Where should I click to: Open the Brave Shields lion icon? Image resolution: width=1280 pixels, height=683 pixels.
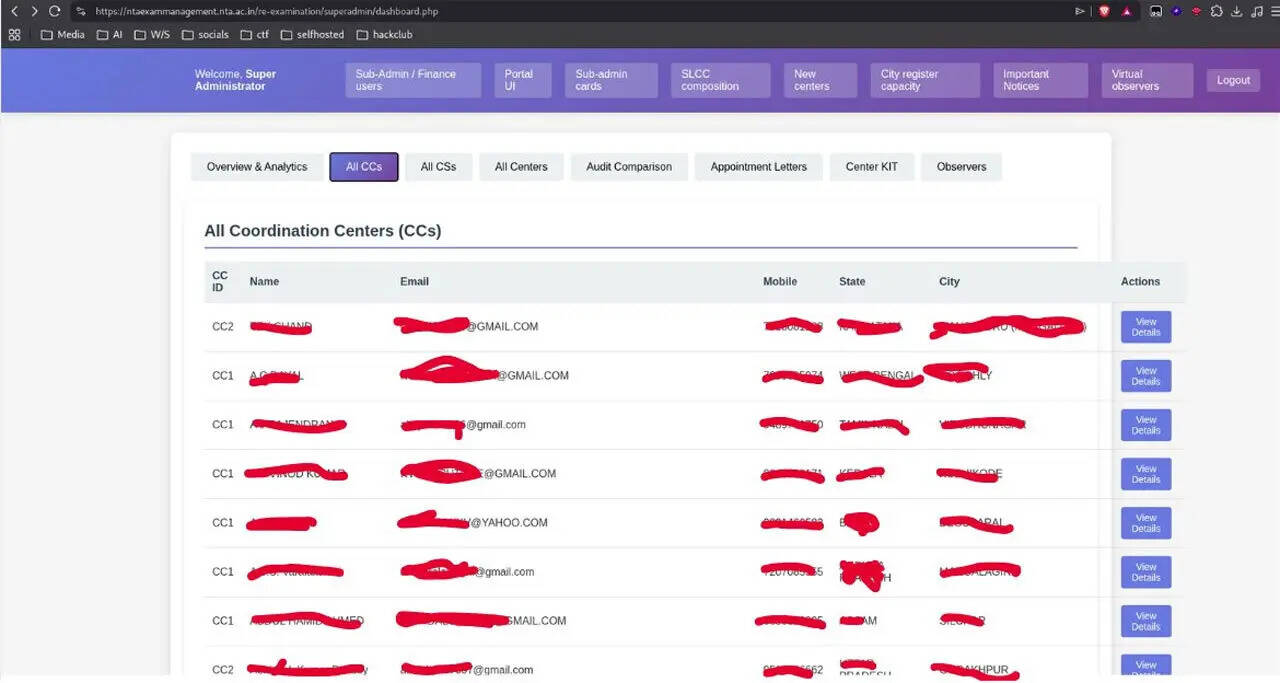click(1104, 11)
